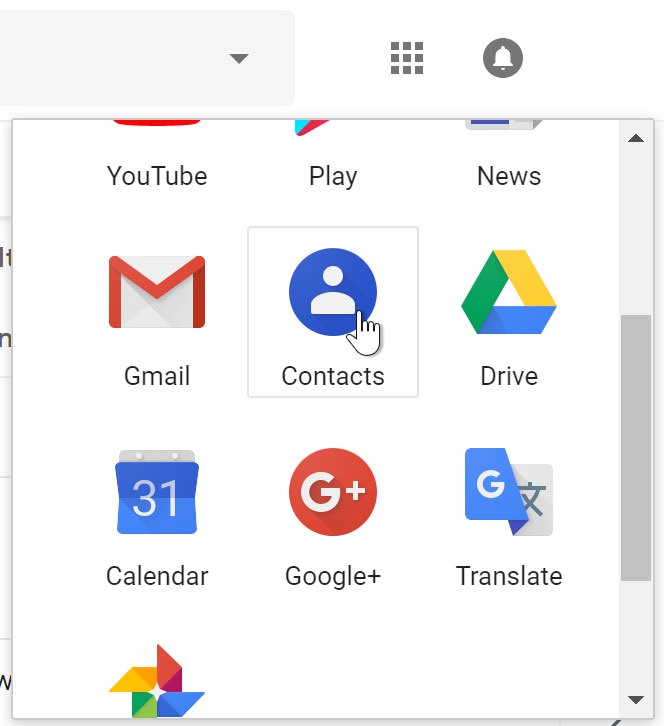Click the Play text label

pos(332,176)
